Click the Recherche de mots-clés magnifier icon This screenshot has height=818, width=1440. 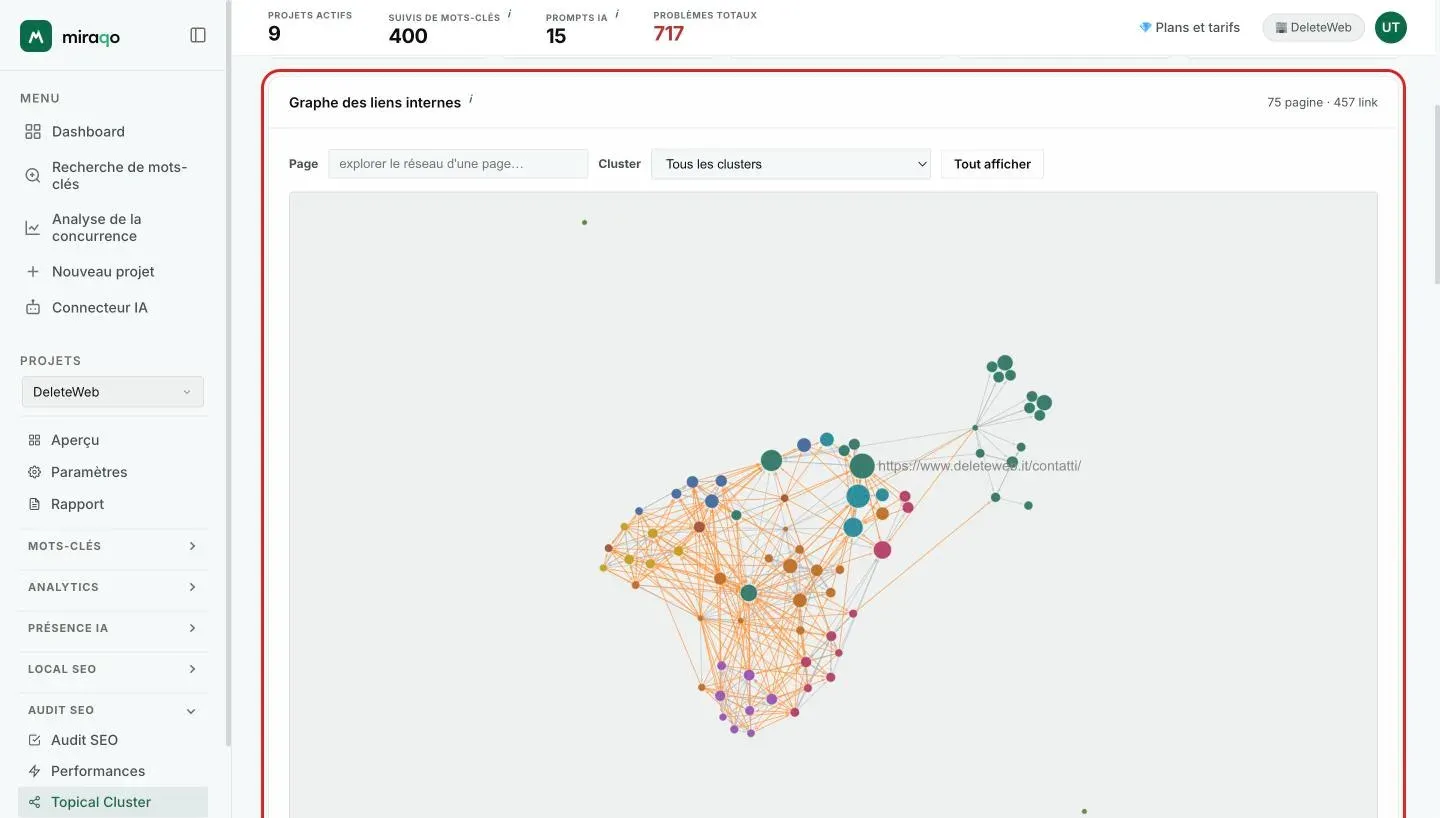point(33,176)
